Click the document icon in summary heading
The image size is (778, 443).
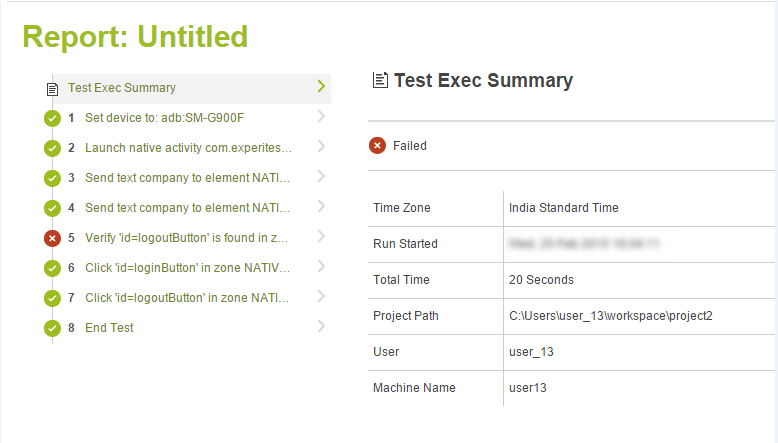380,81
